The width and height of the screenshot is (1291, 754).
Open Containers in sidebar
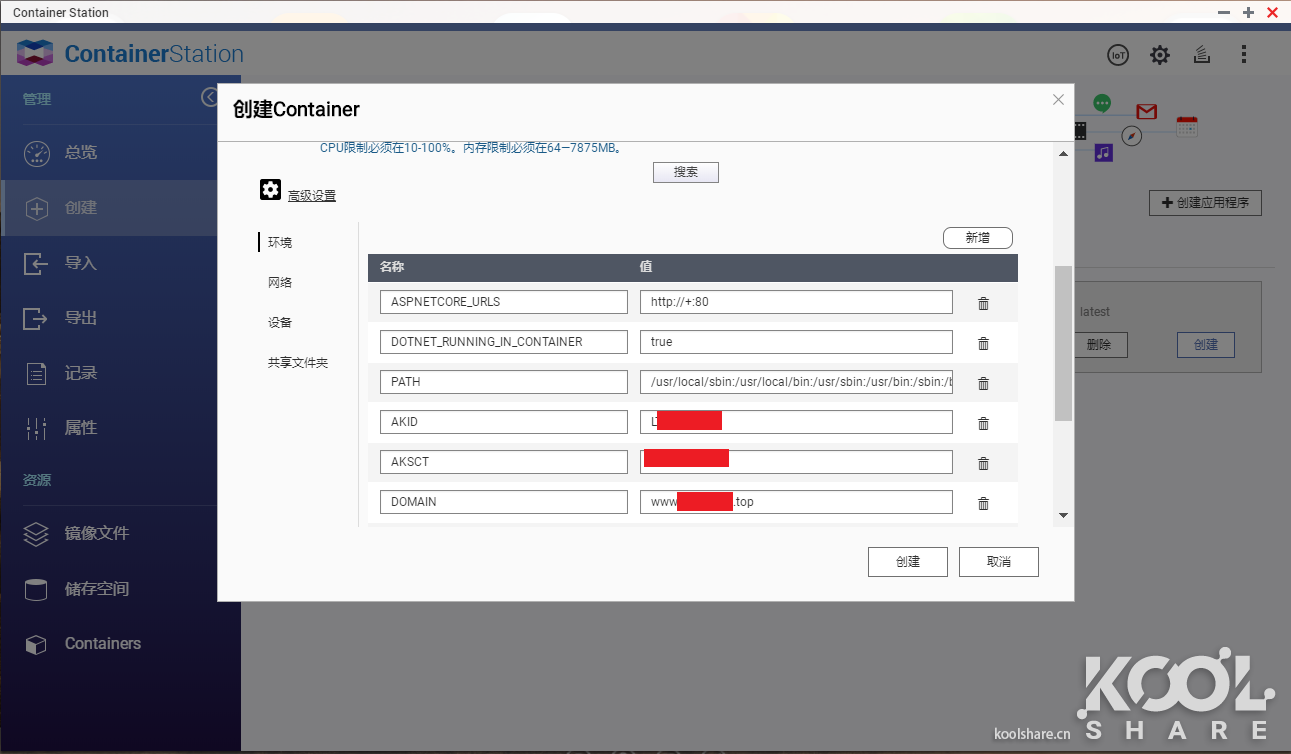[x=109, y=644]
